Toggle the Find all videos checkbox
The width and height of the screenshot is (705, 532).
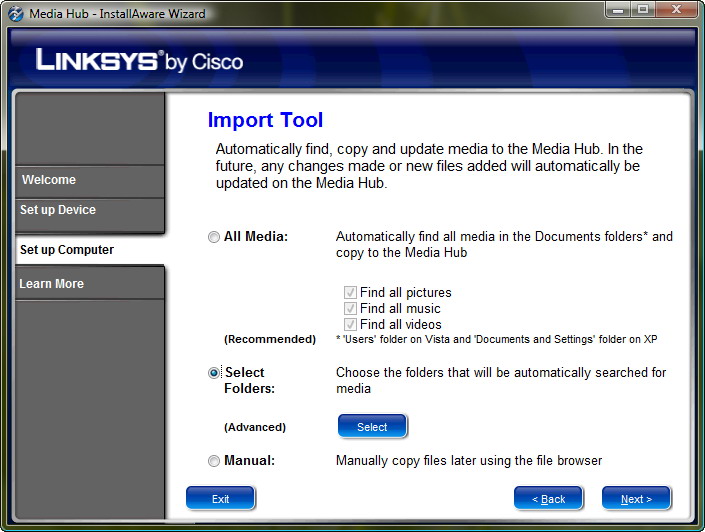pyautogui.click(x=350, y=325)
